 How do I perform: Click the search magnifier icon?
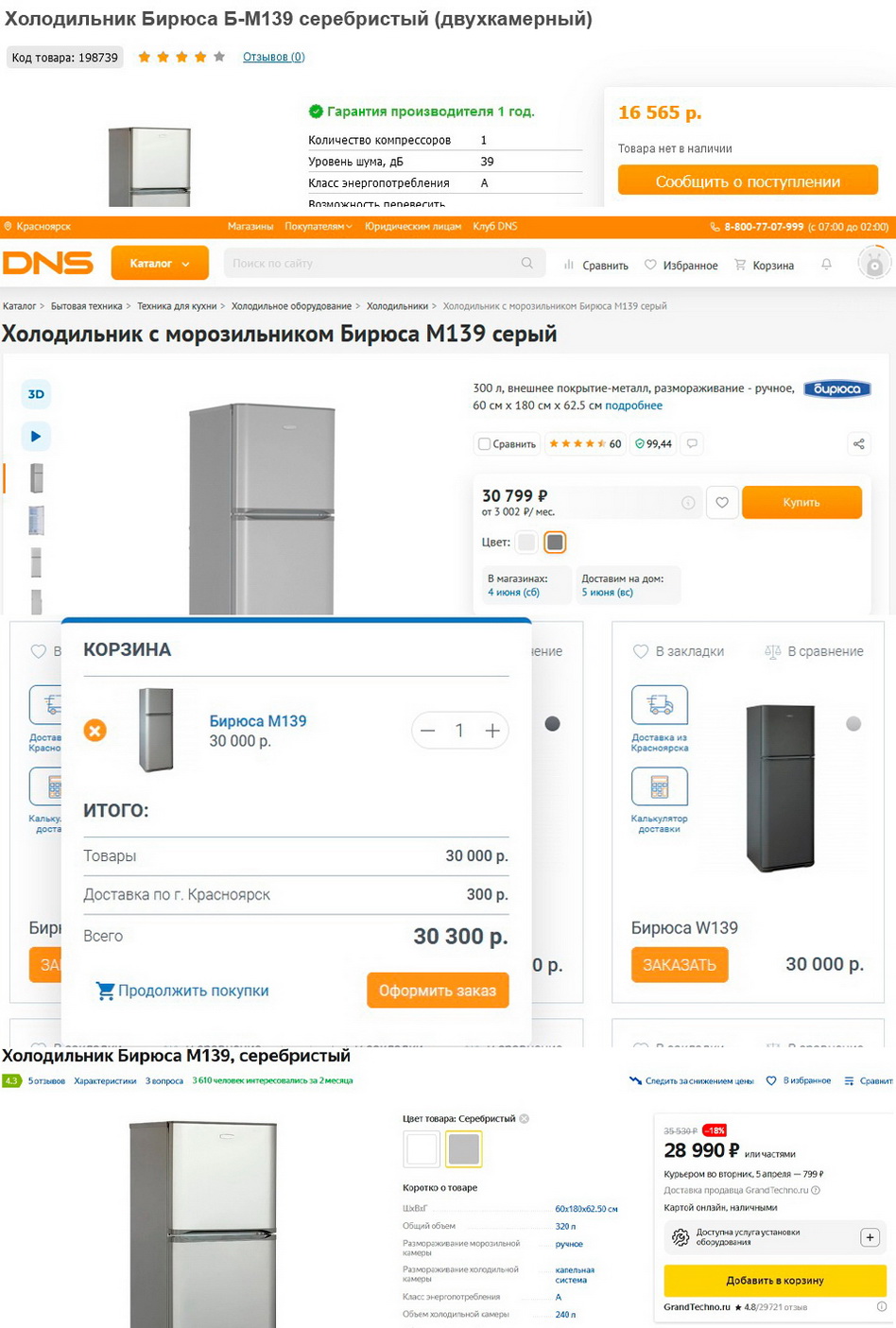pos(527,264)
